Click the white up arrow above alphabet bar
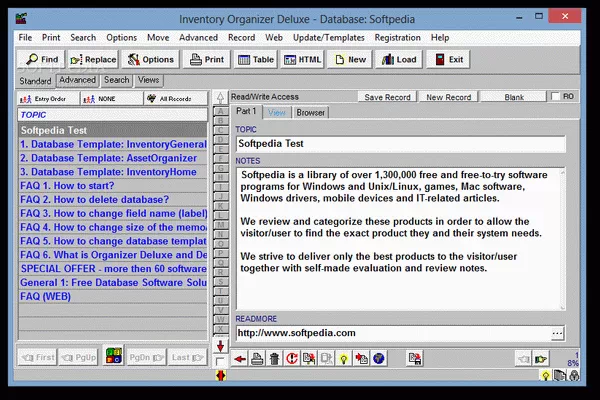Screen dimensions: 600x400 point(220,98)
